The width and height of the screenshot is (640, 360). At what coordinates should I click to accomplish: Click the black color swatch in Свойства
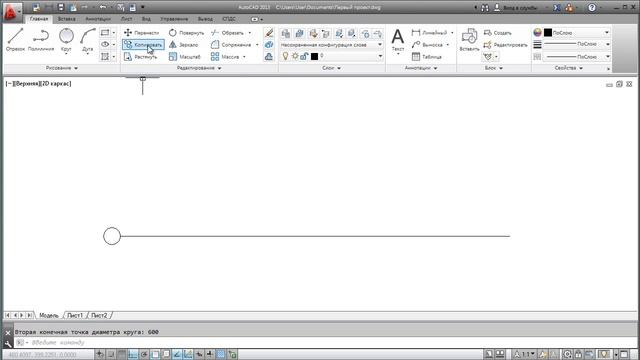click(548, 33)
